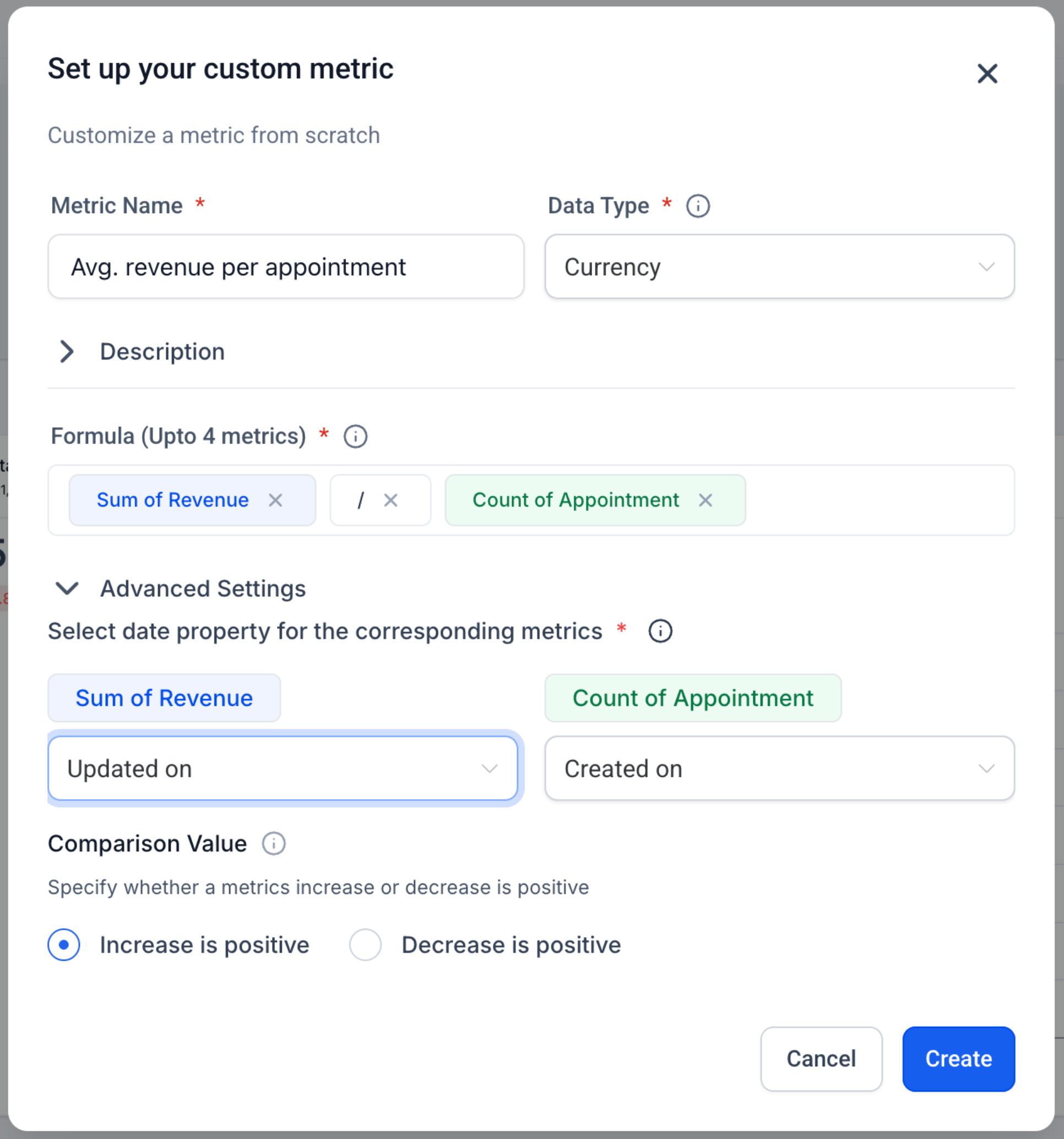Click the Data Type info icon

pos(698,206)
